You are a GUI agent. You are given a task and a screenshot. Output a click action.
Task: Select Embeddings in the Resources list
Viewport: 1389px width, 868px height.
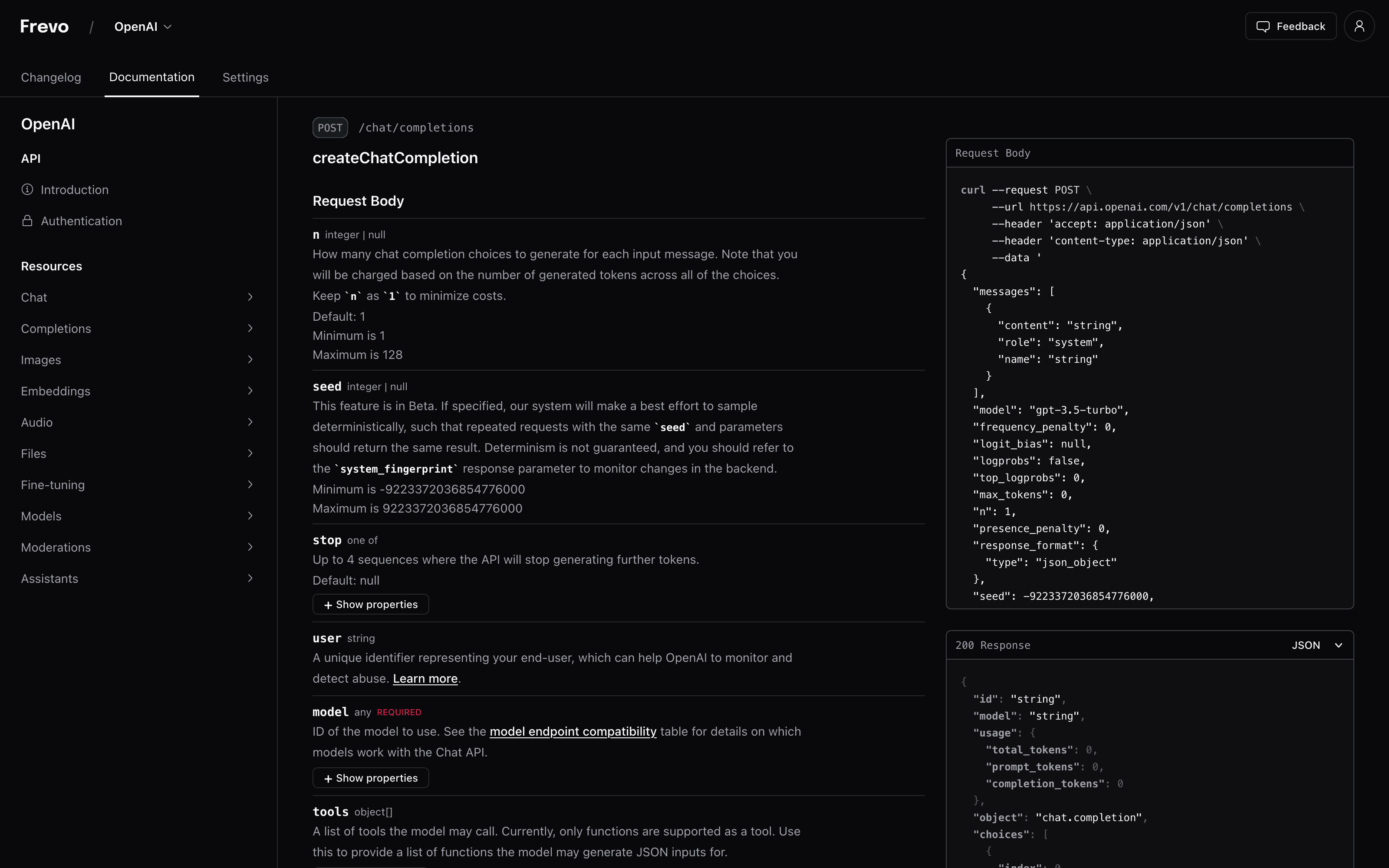pyautogui.click(x=56, y=391)
